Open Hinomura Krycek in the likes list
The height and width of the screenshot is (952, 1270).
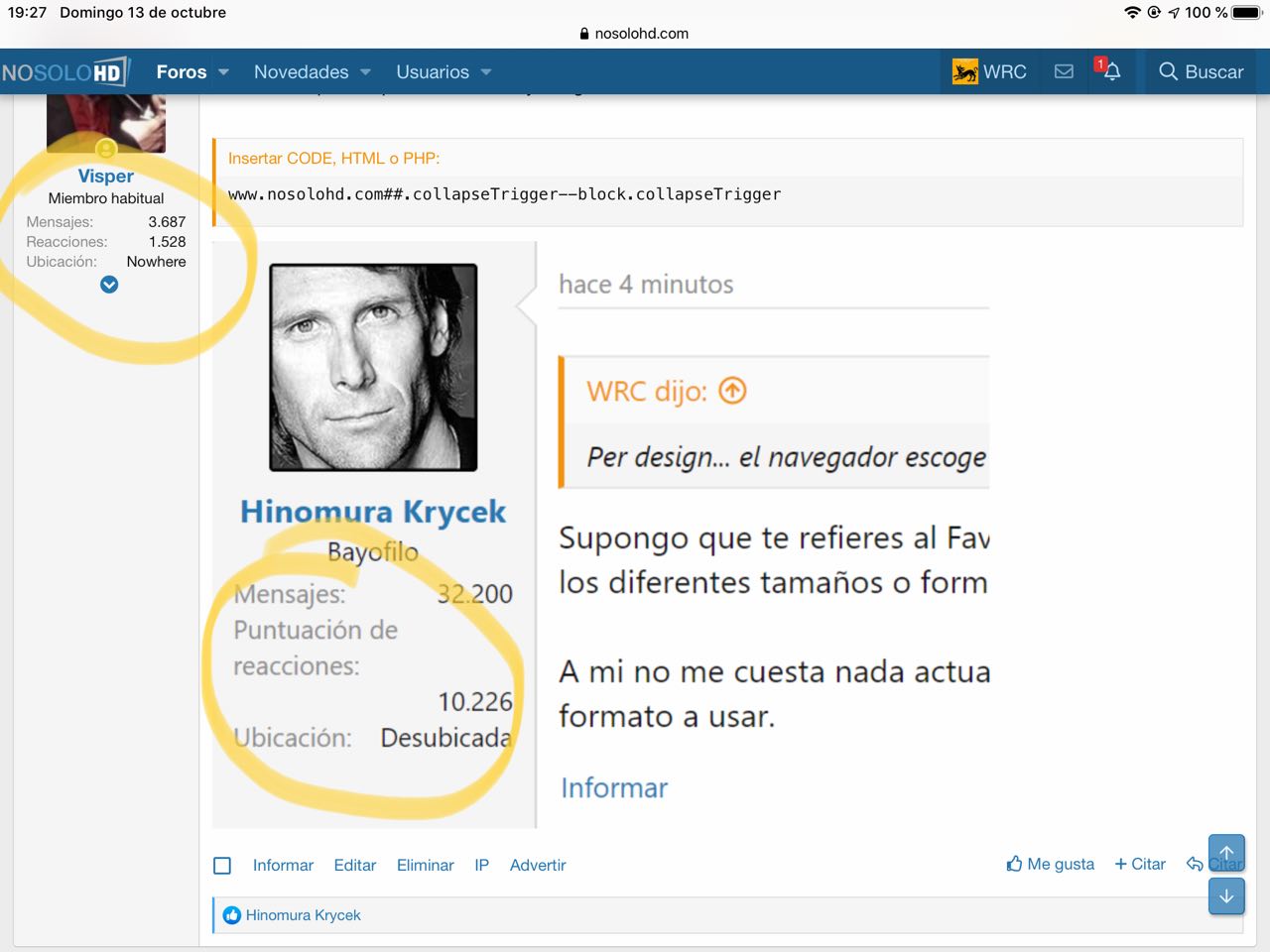pos(303,915)
